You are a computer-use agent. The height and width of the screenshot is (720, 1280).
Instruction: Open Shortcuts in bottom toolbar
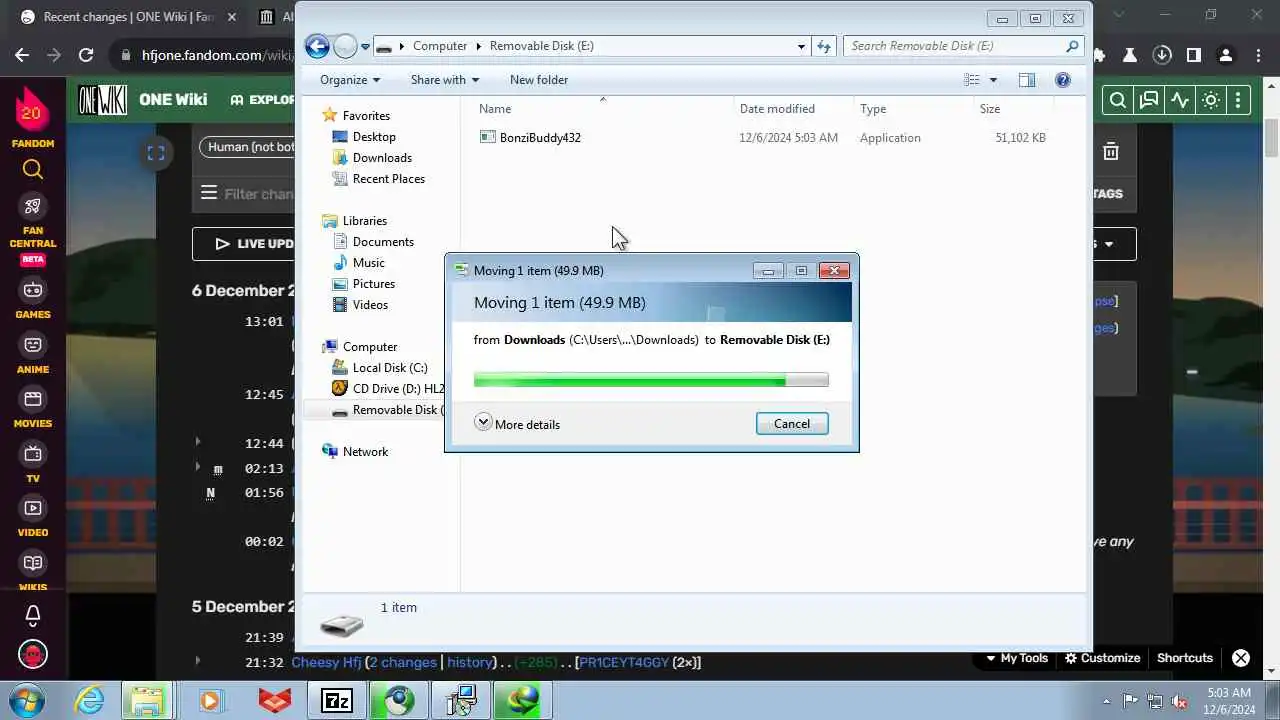pos(1185,658)
